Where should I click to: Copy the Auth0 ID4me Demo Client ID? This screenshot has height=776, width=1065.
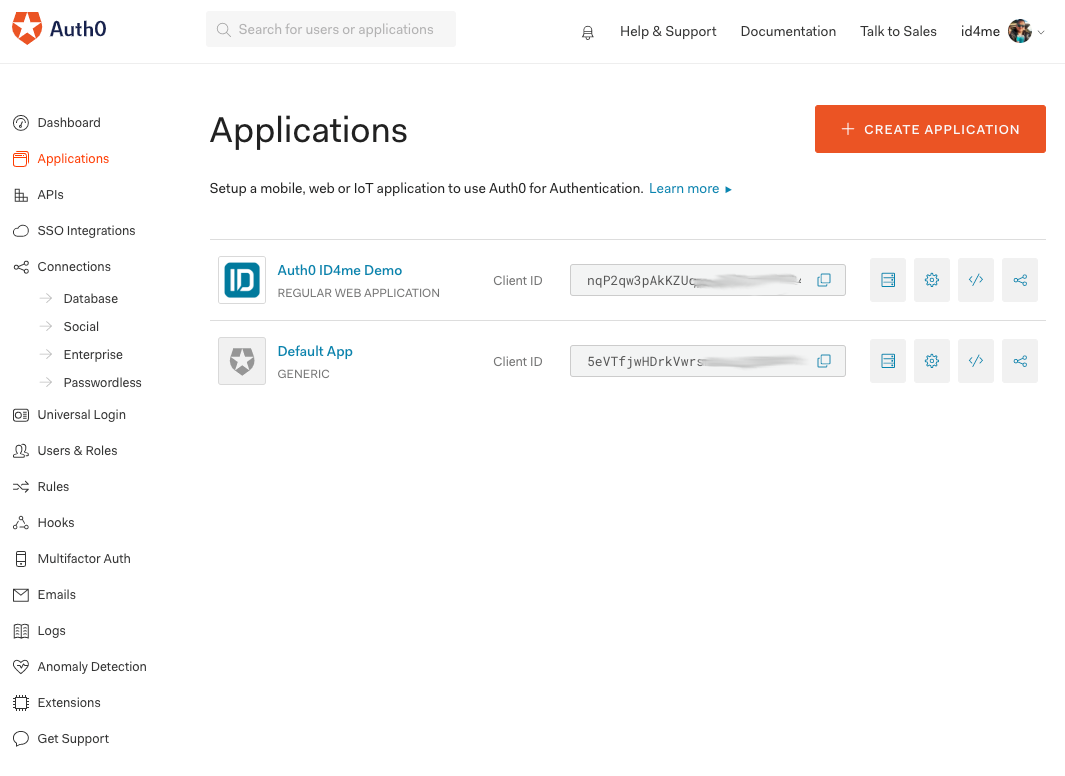pos(824,280)
